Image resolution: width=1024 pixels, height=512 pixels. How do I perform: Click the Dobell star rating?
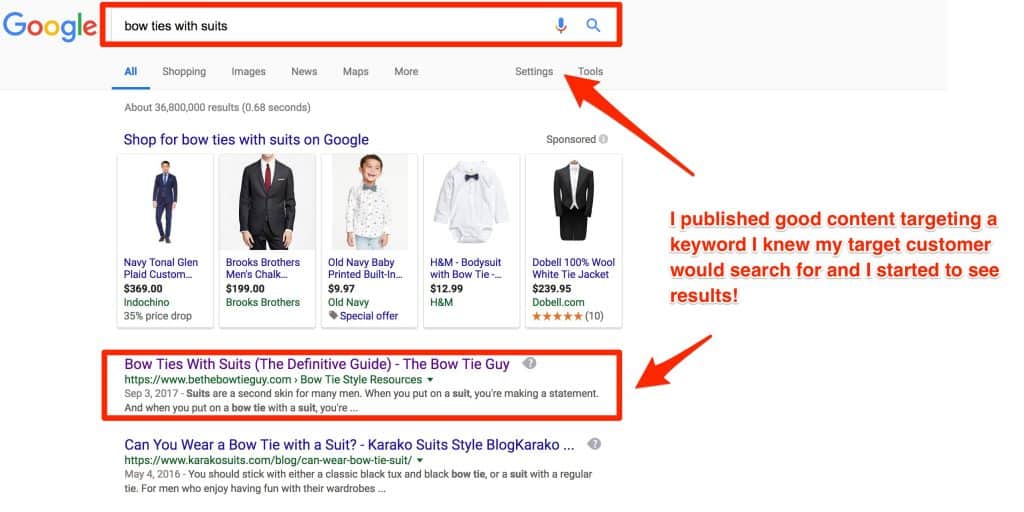(557, 316)
